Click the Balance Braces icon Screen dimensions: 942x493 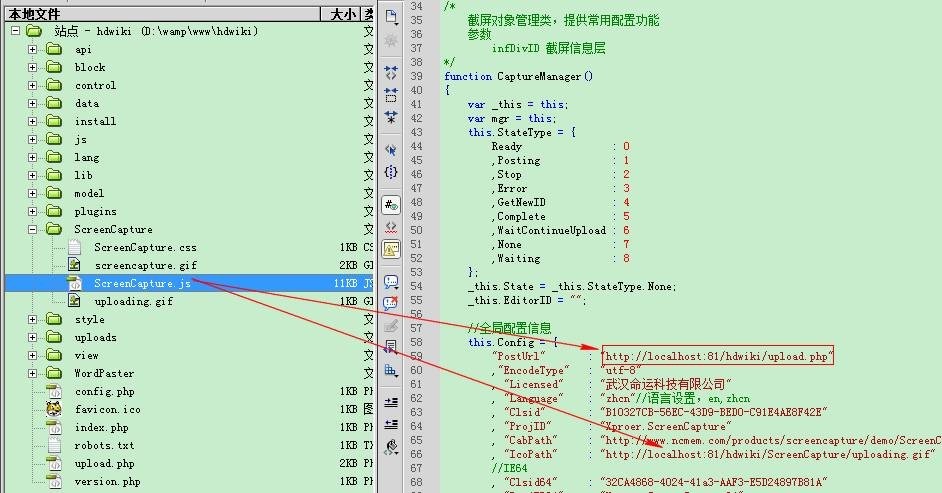391,172
